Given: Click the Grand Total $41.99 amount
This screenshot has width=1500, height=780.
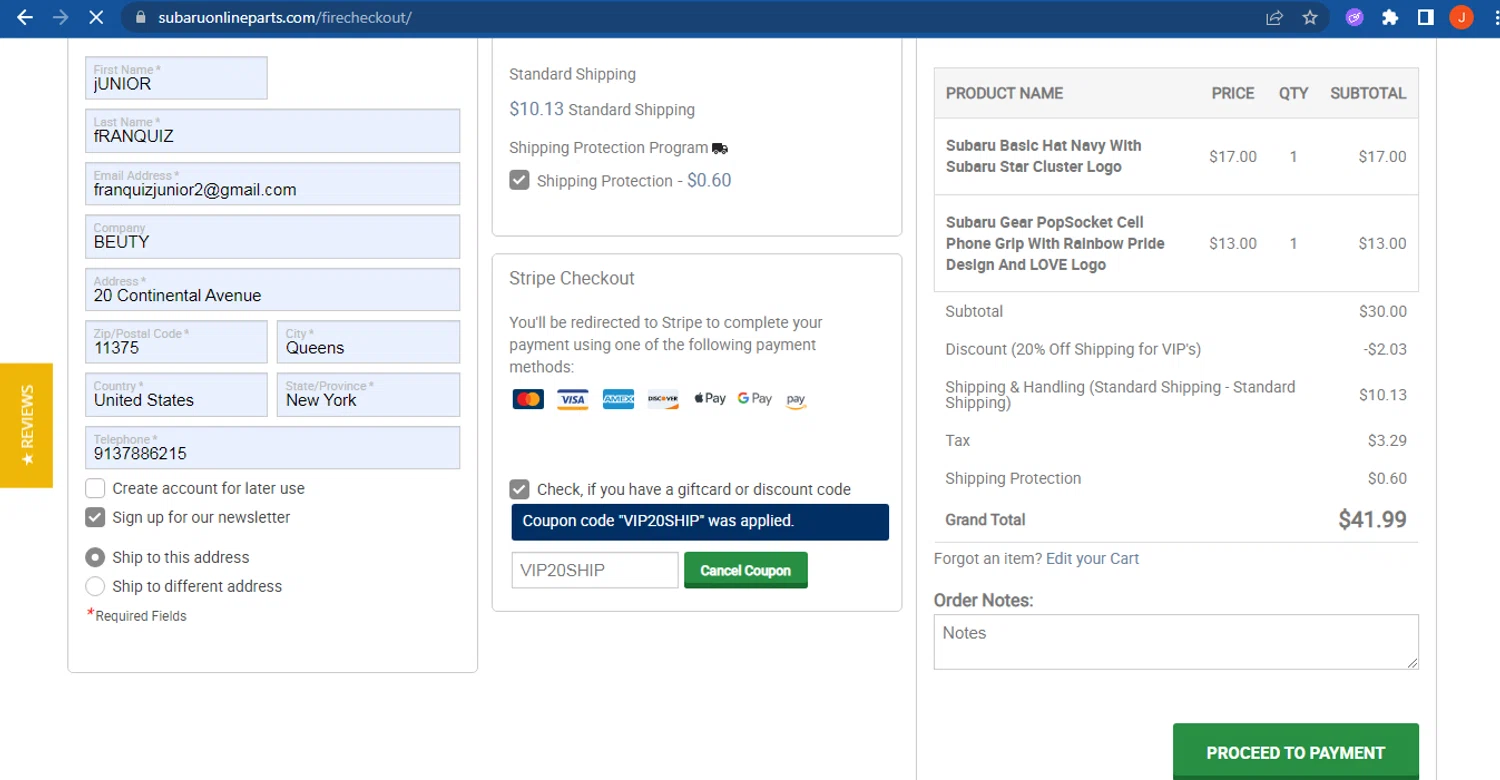Looking at the screenshot, I should (x=1372, y=519).
